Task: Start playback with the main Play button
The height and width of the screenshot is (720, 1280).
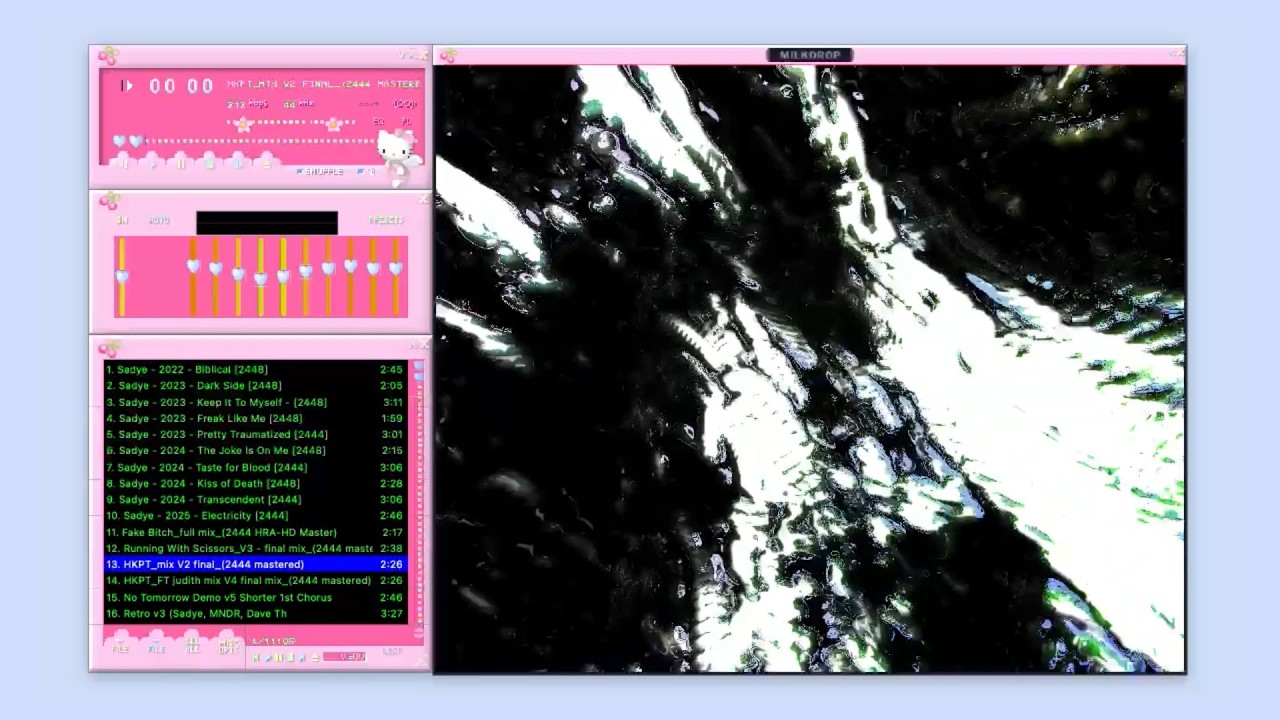Action: tap(150, 161)
